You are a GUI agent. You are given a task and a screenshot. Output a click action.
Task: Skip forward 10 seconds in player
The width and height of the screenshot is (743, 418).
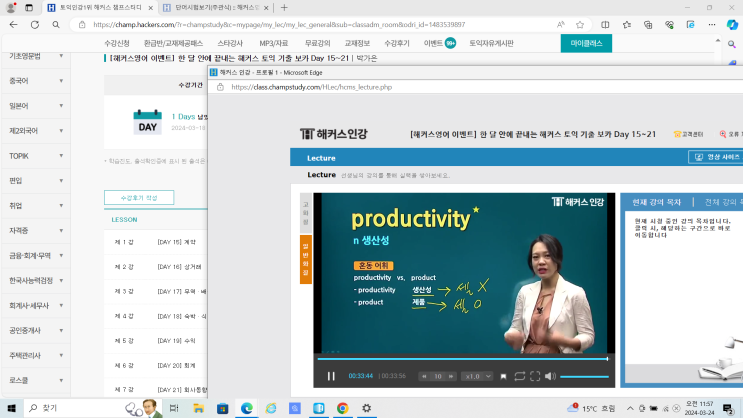(x=451, y=376)
